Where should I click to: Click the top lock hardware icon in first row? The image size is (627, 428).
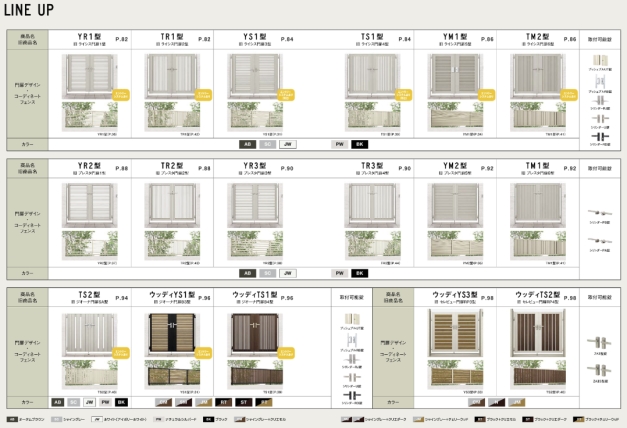pyautogui.click(x=600, y=62)
